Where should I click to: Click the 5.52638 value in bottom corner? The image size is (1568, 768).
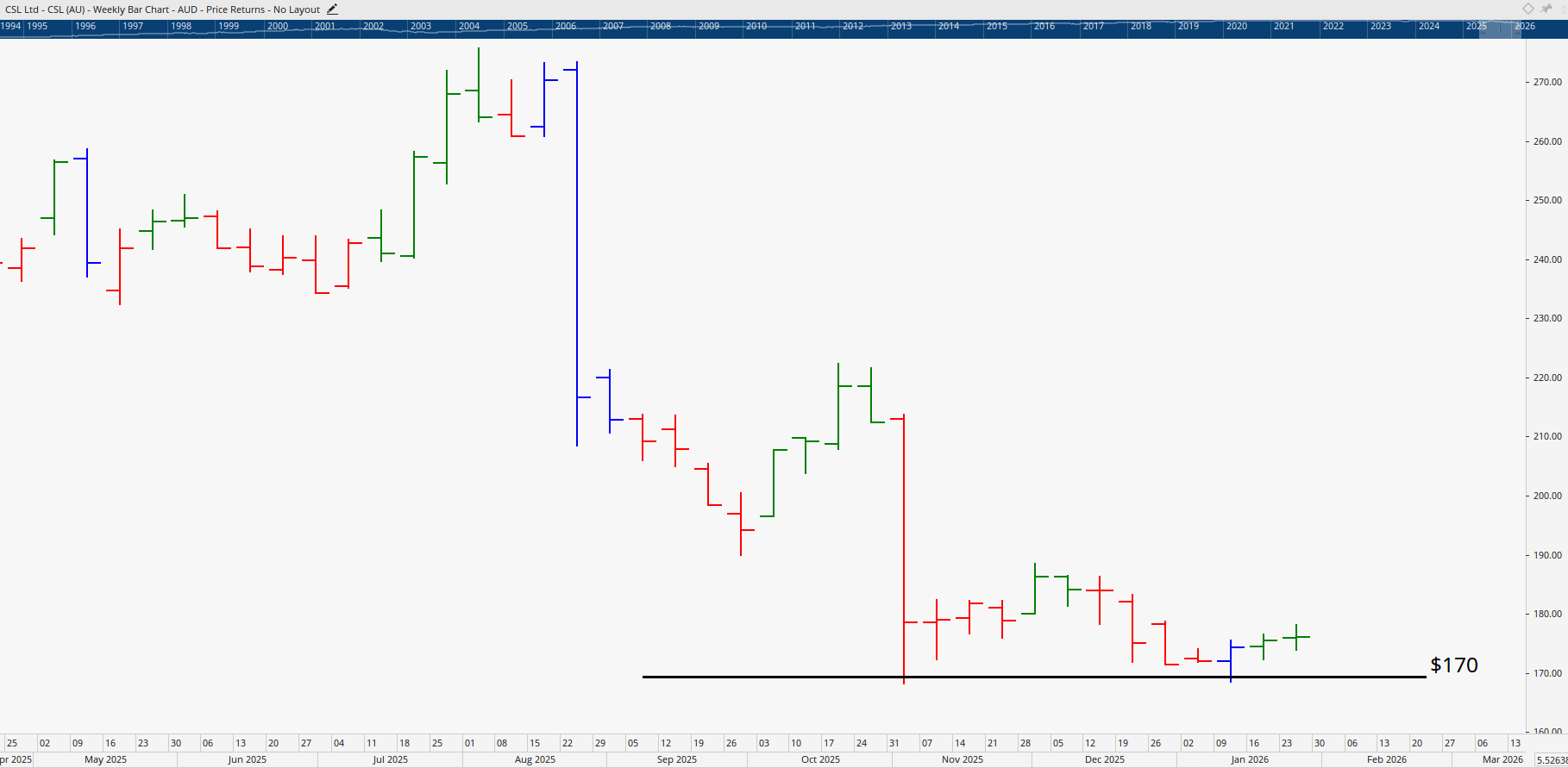[1551, 759]
